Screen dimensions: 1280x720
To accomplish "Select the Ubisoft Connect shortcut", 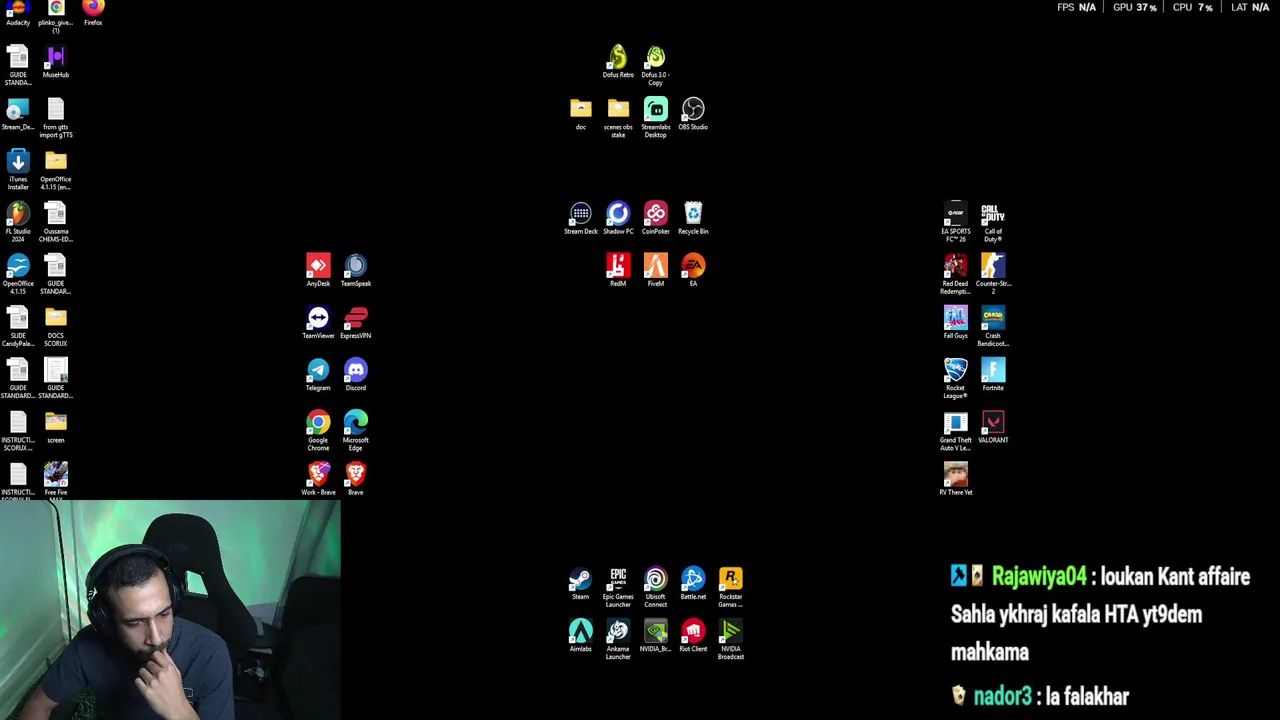I will click(655, 588).
